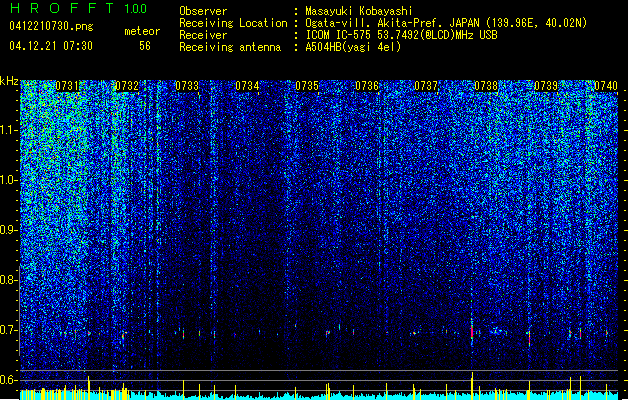Click the HROFFT title text
629x400 pixels.
62,8
